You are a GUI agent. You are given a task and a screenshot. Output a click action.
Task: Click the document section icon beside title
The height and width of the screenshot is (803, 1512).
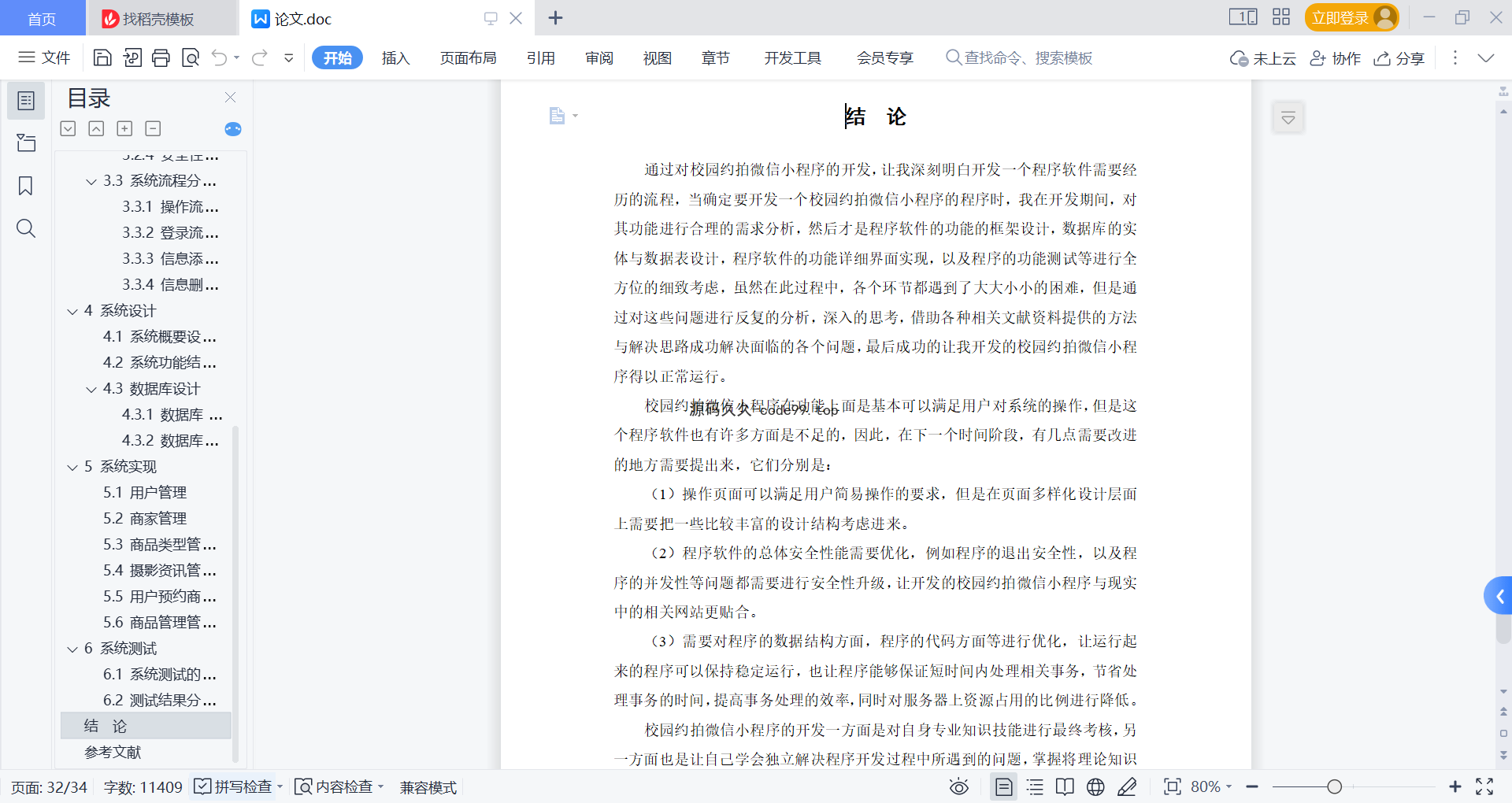pyautogui.click(x=557, y=116)
